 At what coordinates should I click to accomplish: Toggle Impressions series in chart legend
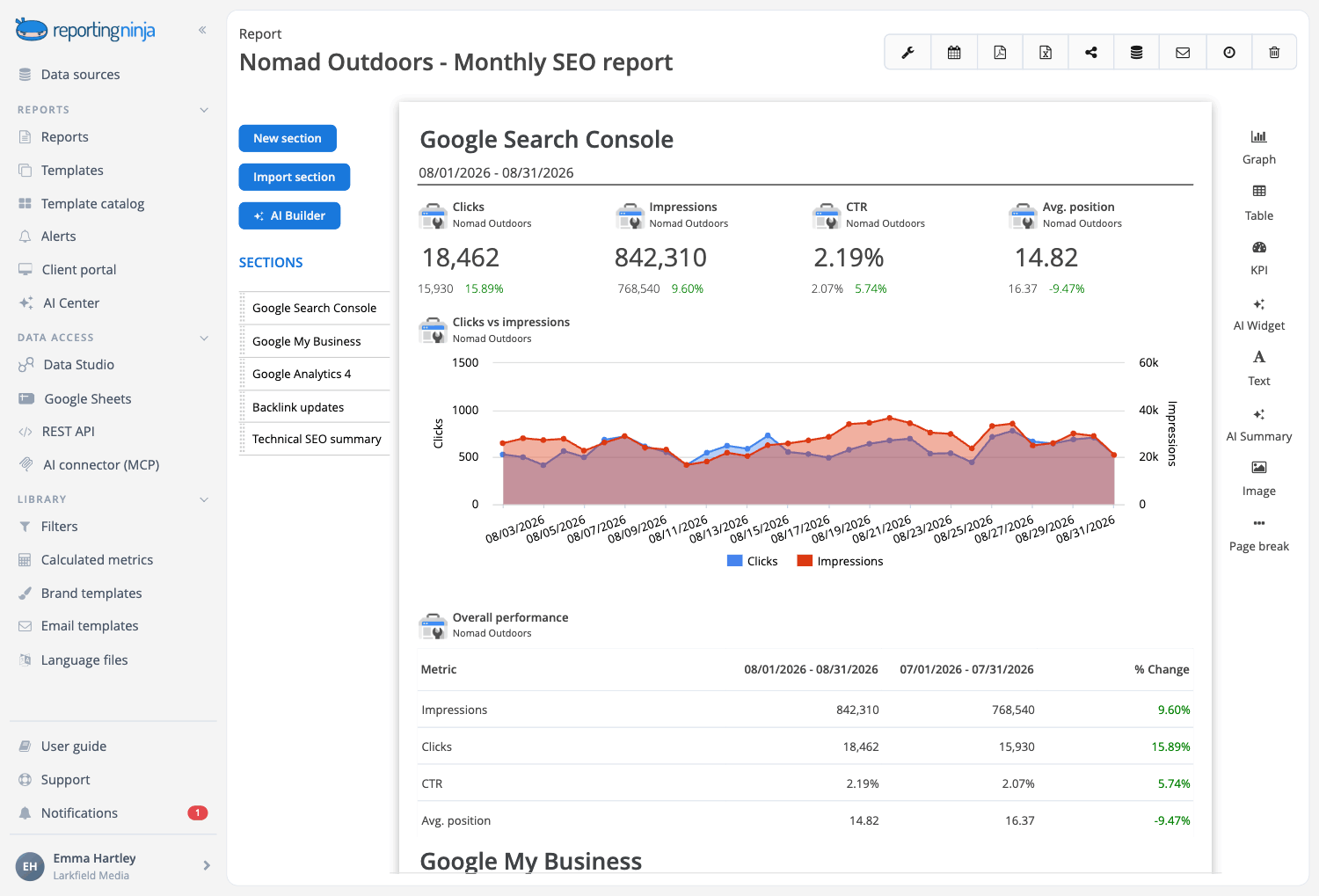click(840, 561)
